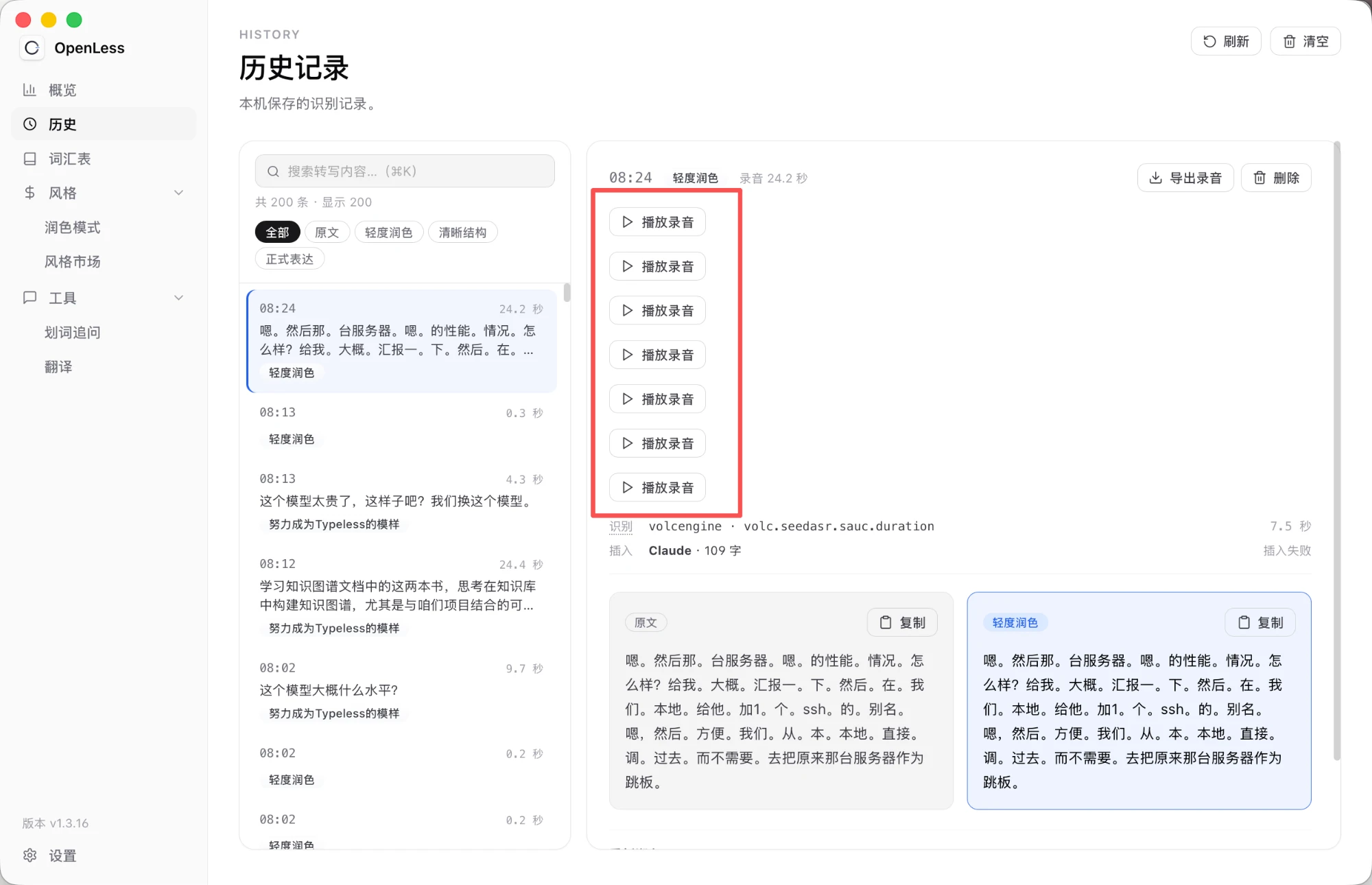Open the 词汇表 vocabulary page

[104, 158]
